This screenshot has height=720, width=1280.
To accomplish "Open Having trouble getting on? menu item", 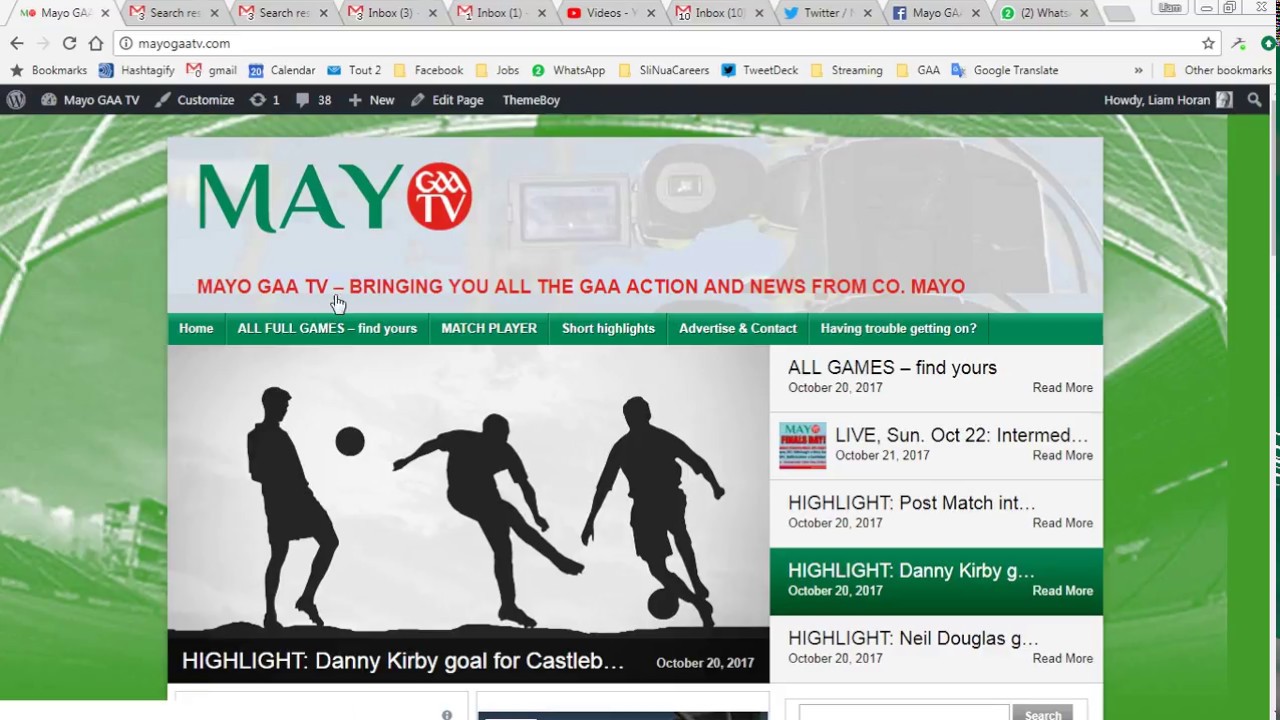I will coord(898,328).
